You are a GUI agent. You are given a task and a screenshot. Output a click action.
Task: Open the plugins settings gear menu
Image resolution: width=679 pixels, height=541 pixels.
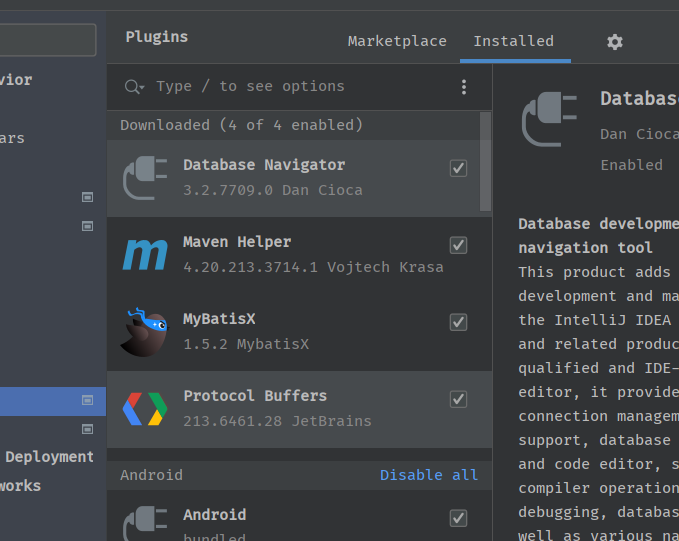click(x=614, y=42)
